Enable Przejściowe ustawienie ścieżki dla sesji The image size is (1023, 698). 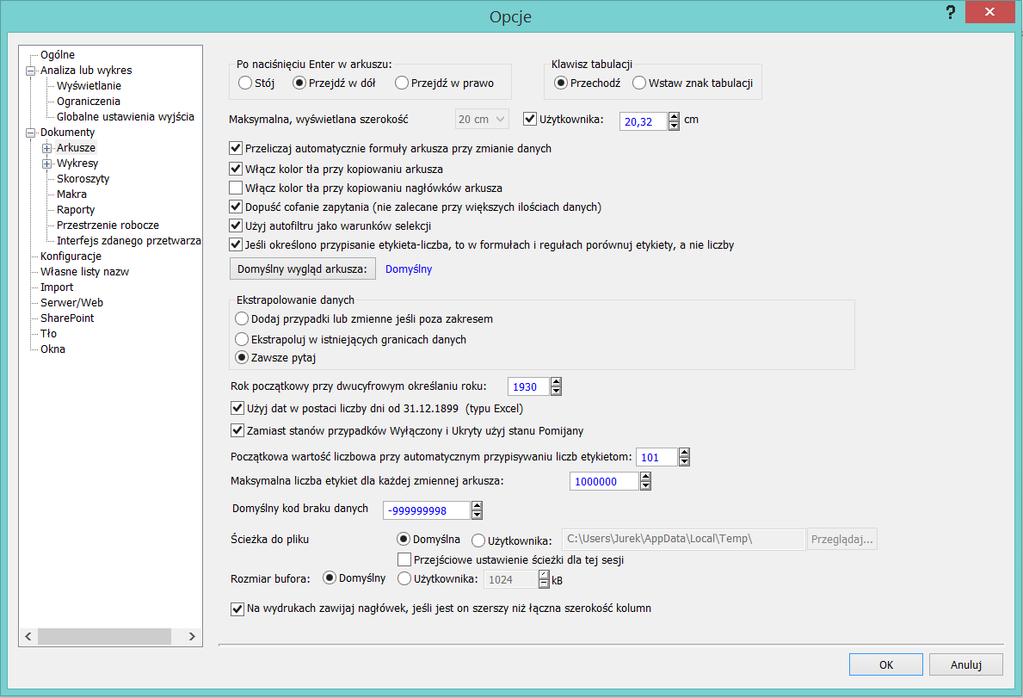pyautogui.click(x=404, y=560)
